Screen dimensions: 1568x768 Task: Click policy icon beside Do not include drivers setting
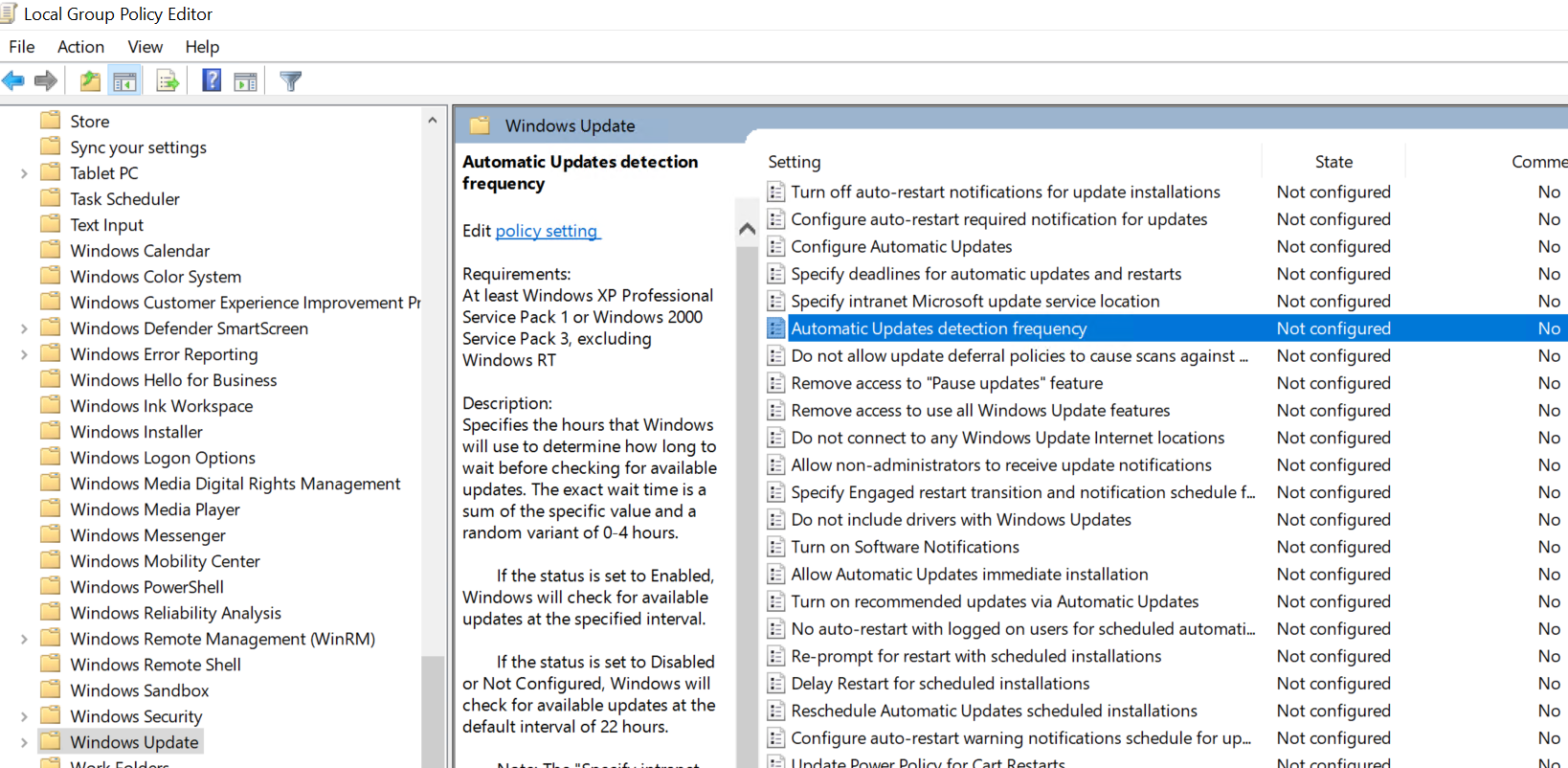coord(776,520)
